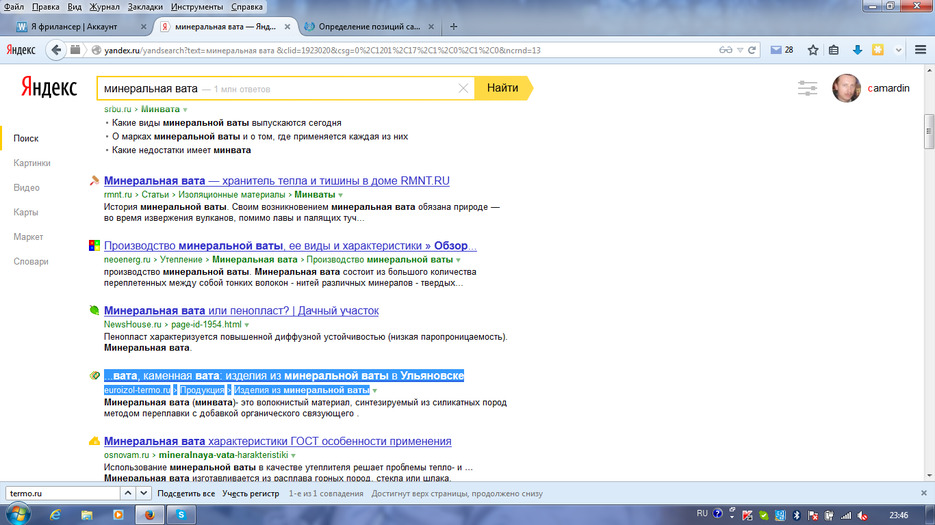Open the Закладки menu
935x525 pixels.
point(145,7)
